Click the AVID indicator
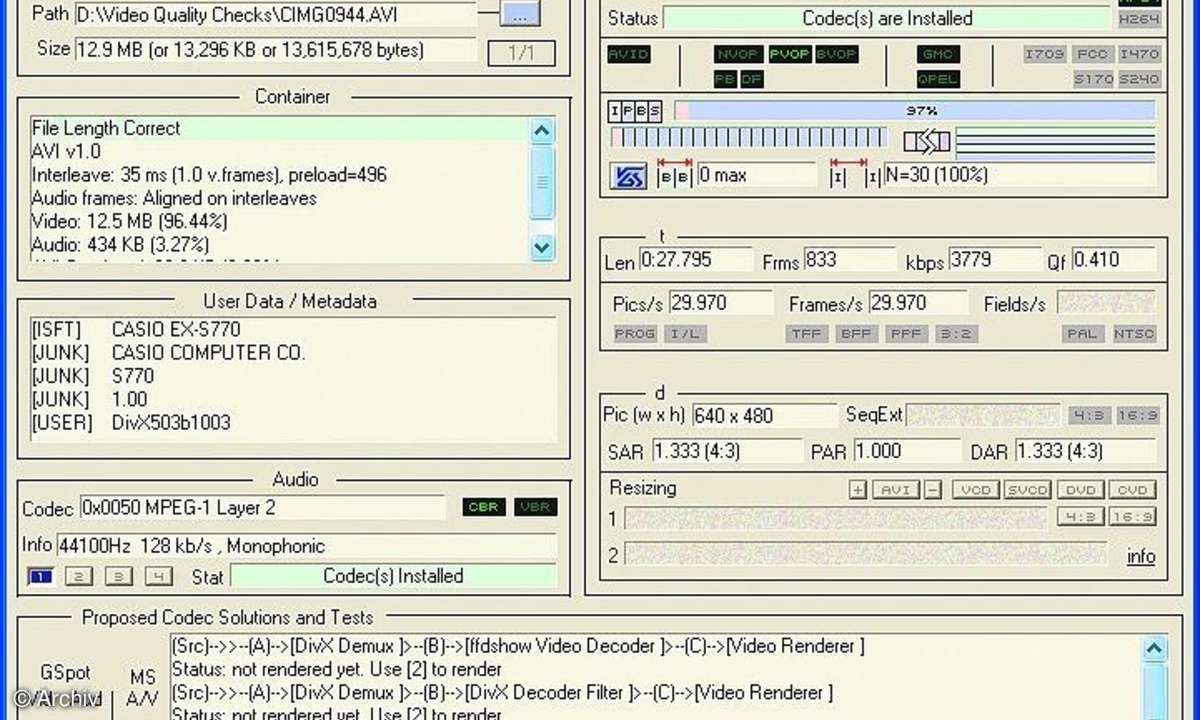The height and width of the screenshot is (720, 1200). pos(629,54)
